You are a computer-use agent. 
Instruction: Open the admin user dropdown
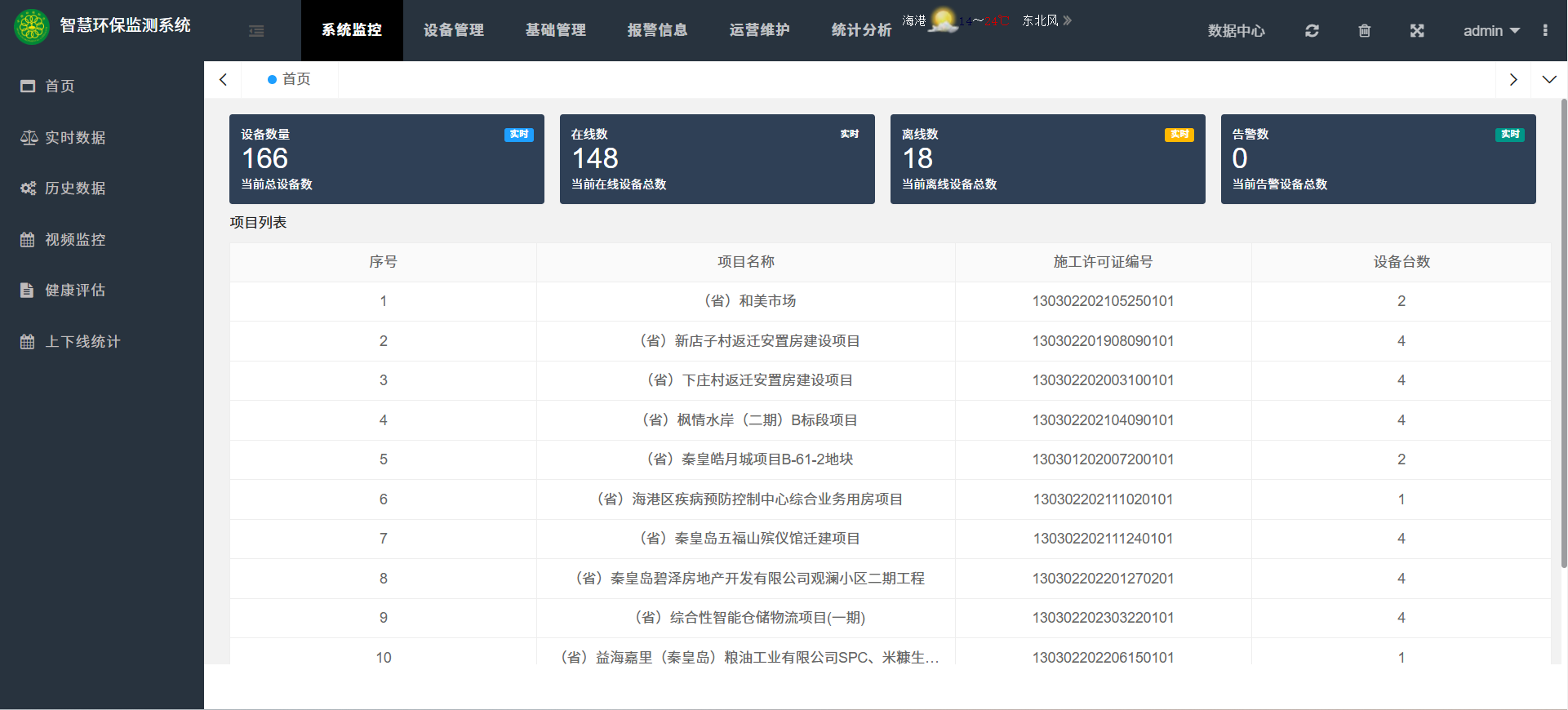(1490, 31)
